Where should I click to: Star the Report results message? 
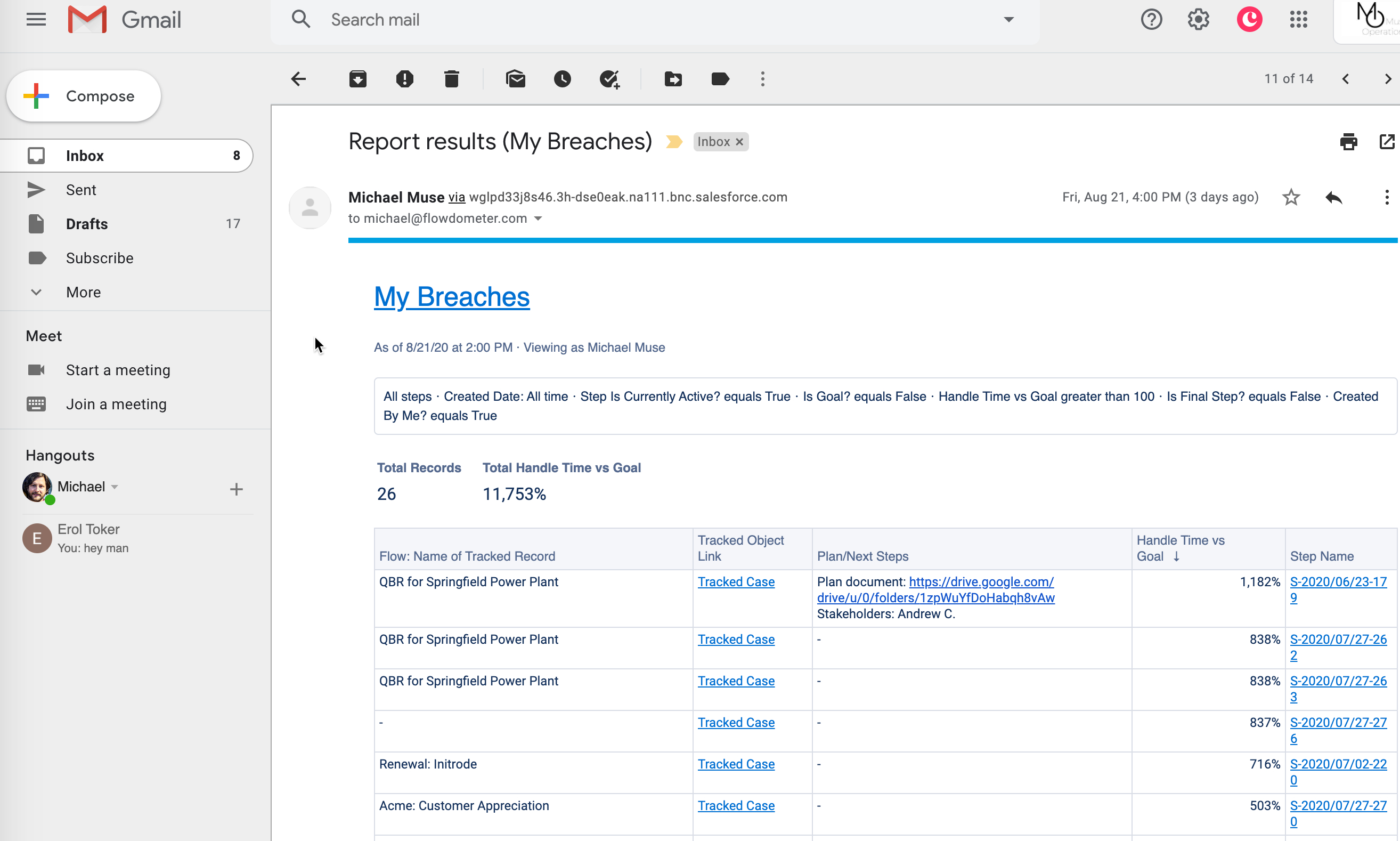point(1291,197)
